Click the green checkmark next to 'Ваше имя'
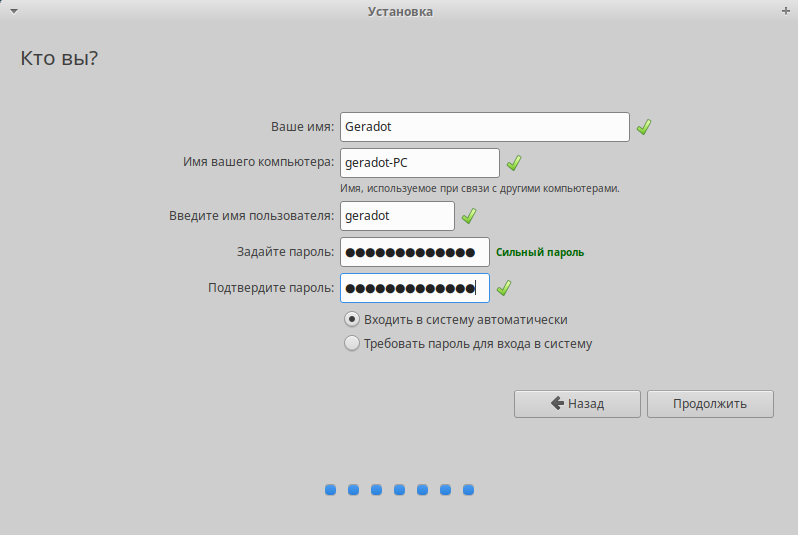The height and width of the screenshot is (535, 798). 644,127
